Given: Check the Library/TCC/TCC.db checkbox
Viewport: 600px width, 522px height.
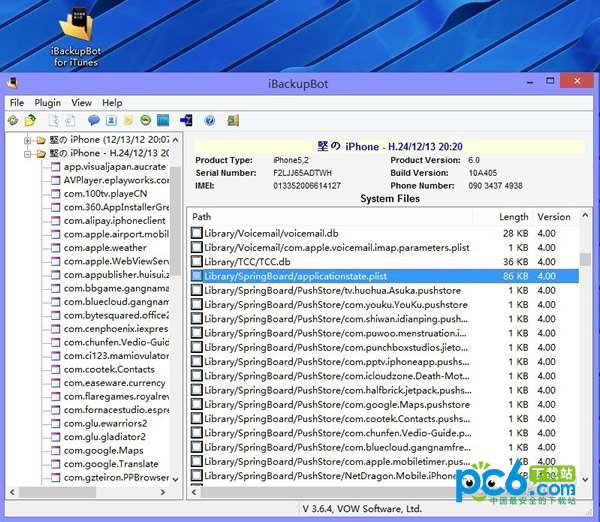Looking at the screenshot, I should [197, 261].
